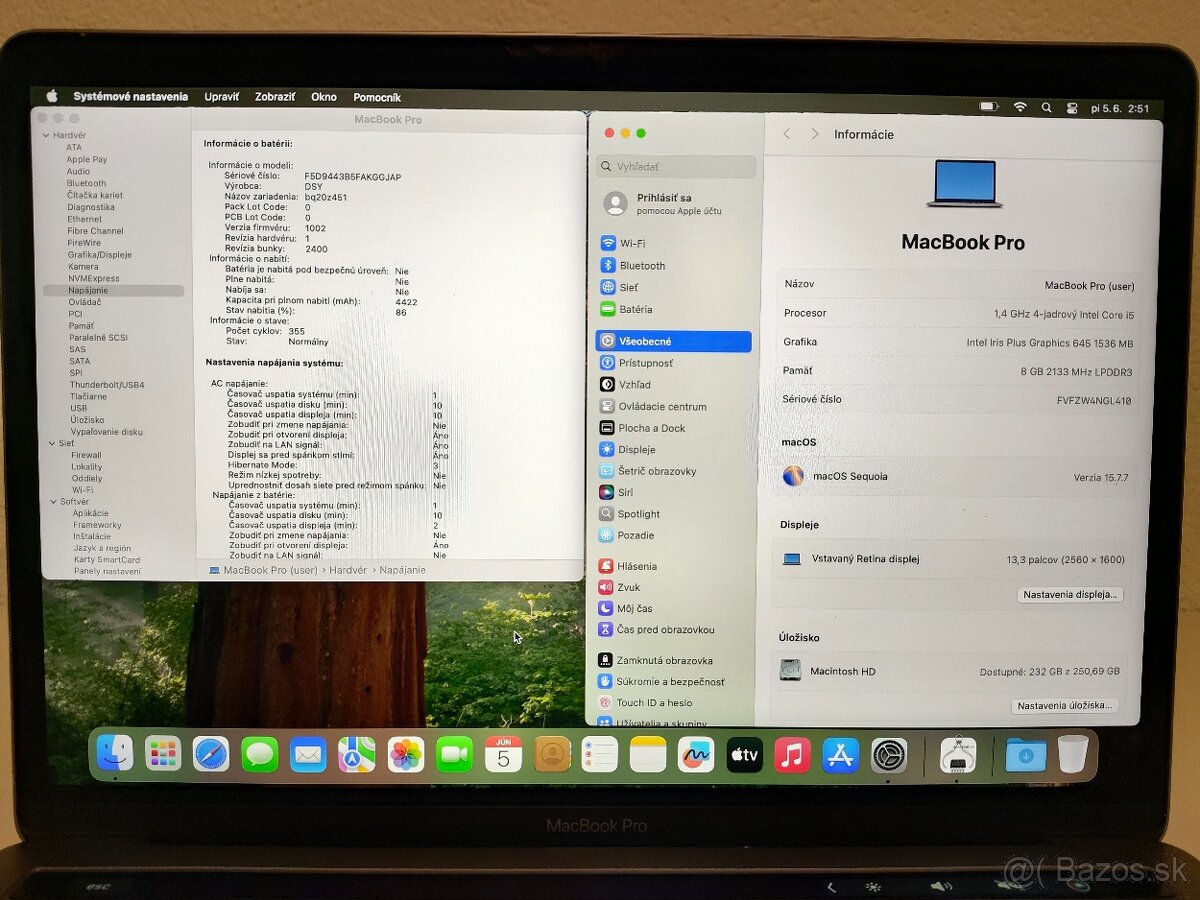
Task: Go back in the Informácie pane
Action: click(786, 134)
